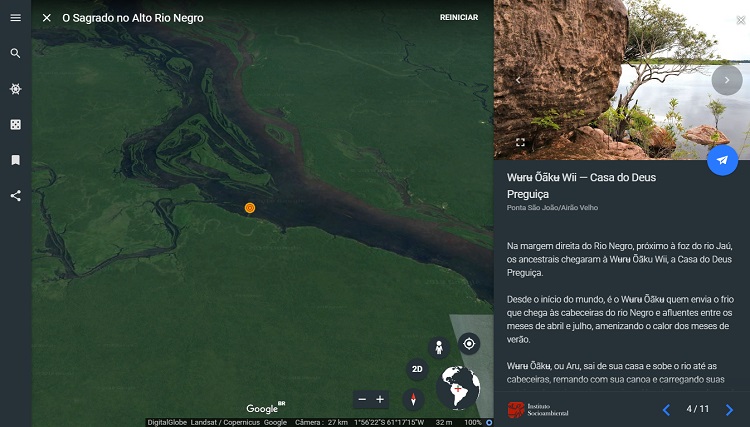750x427 pixels.
Task: Zoom out with the minus button
Action: coord(361,399)
